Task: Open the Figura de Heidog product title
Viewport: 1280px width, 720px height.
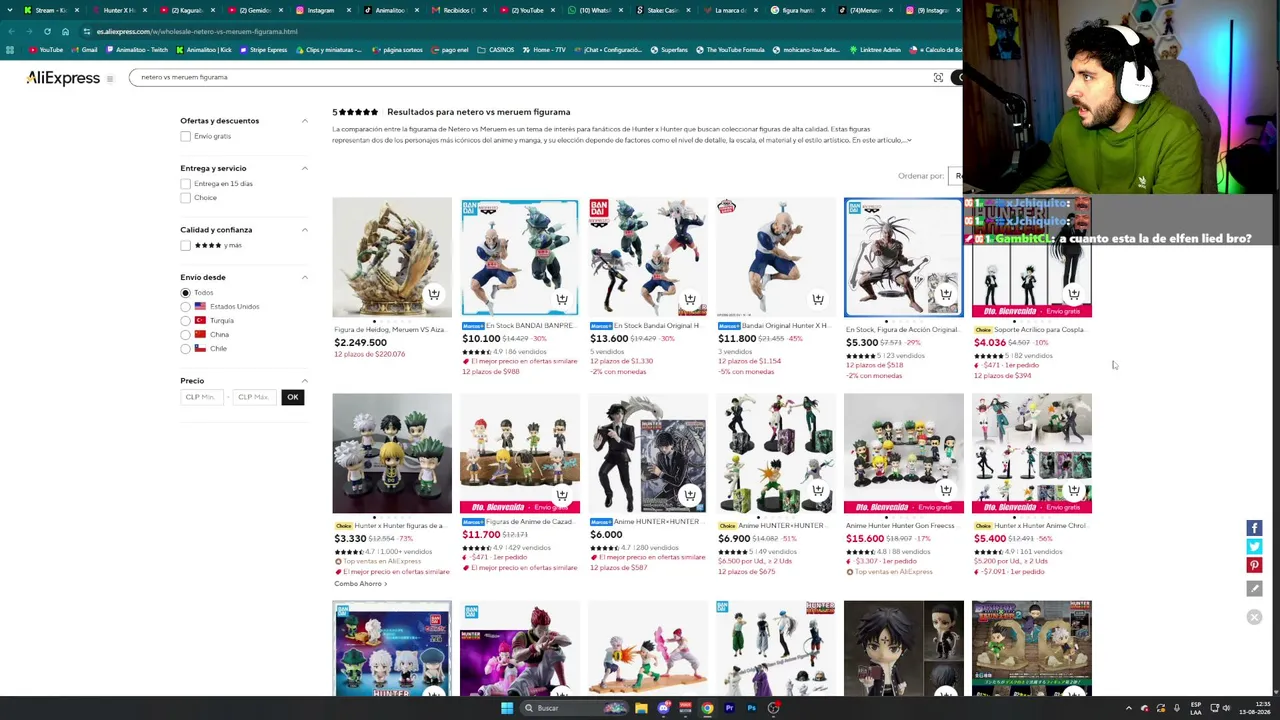Action: 390,329
